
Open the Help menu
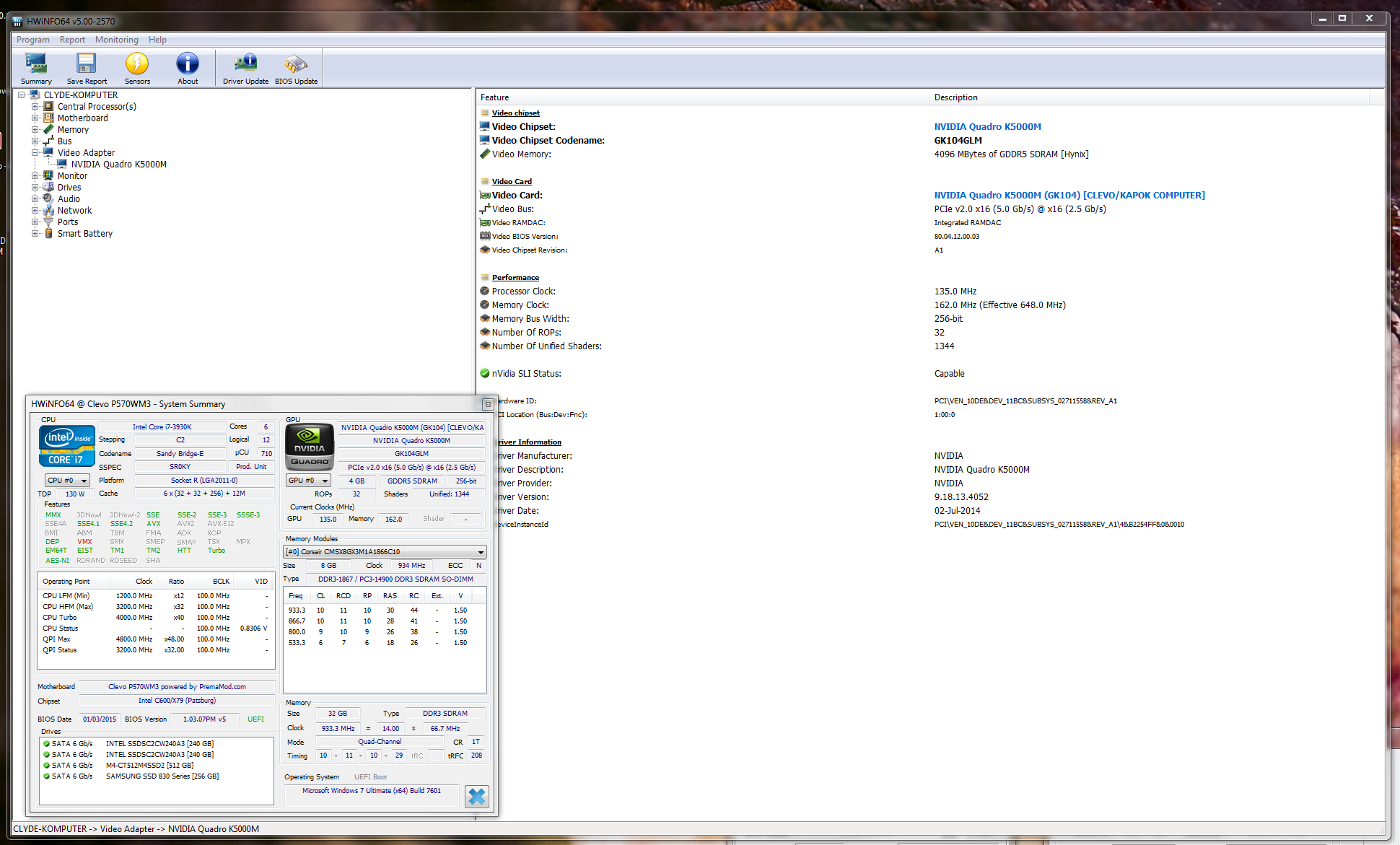click(x=157, y=40)
